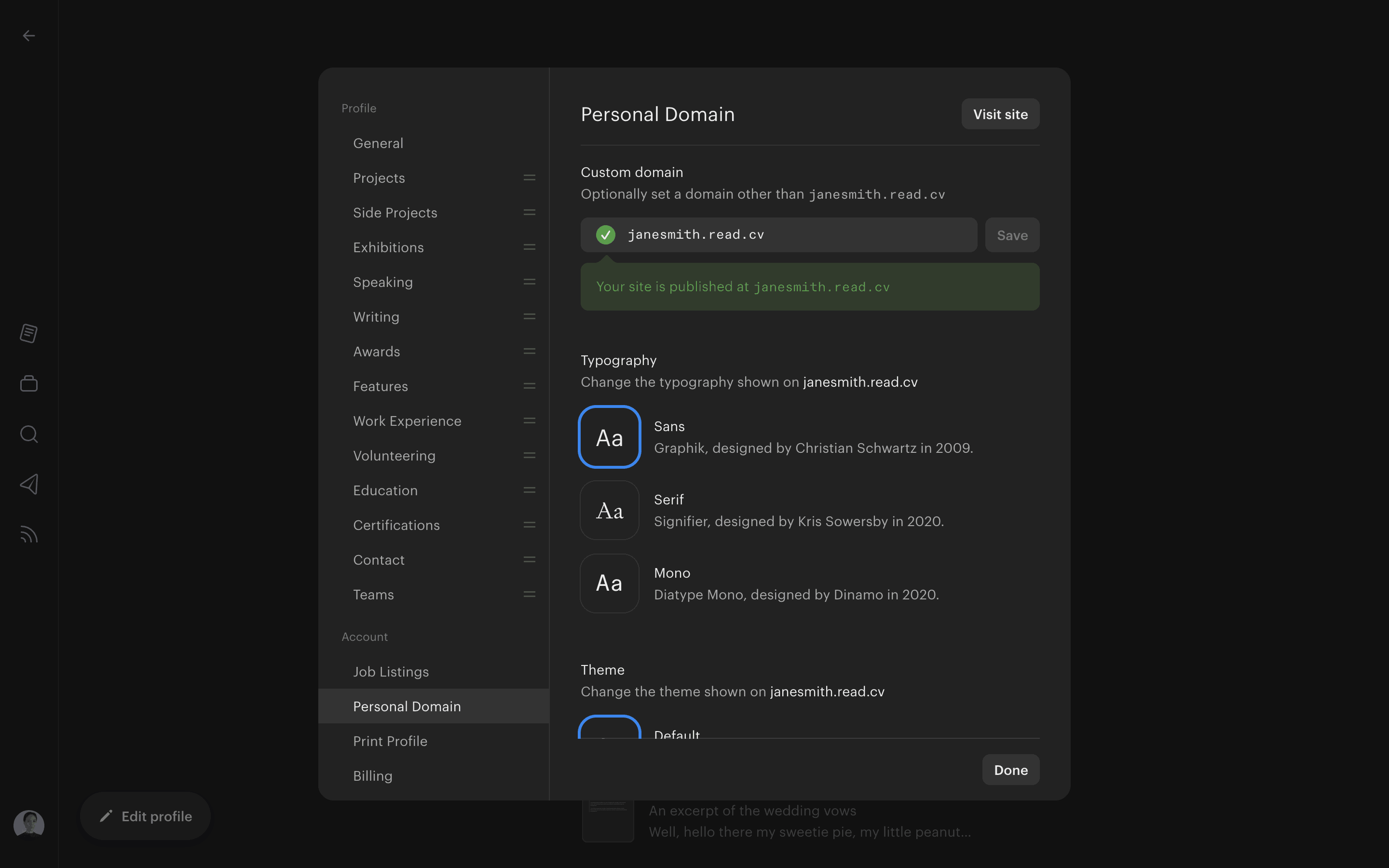Click the search magnifier icon in sidebar
1389x868 pixels.
pyautogui.click(x=29, y=434)
